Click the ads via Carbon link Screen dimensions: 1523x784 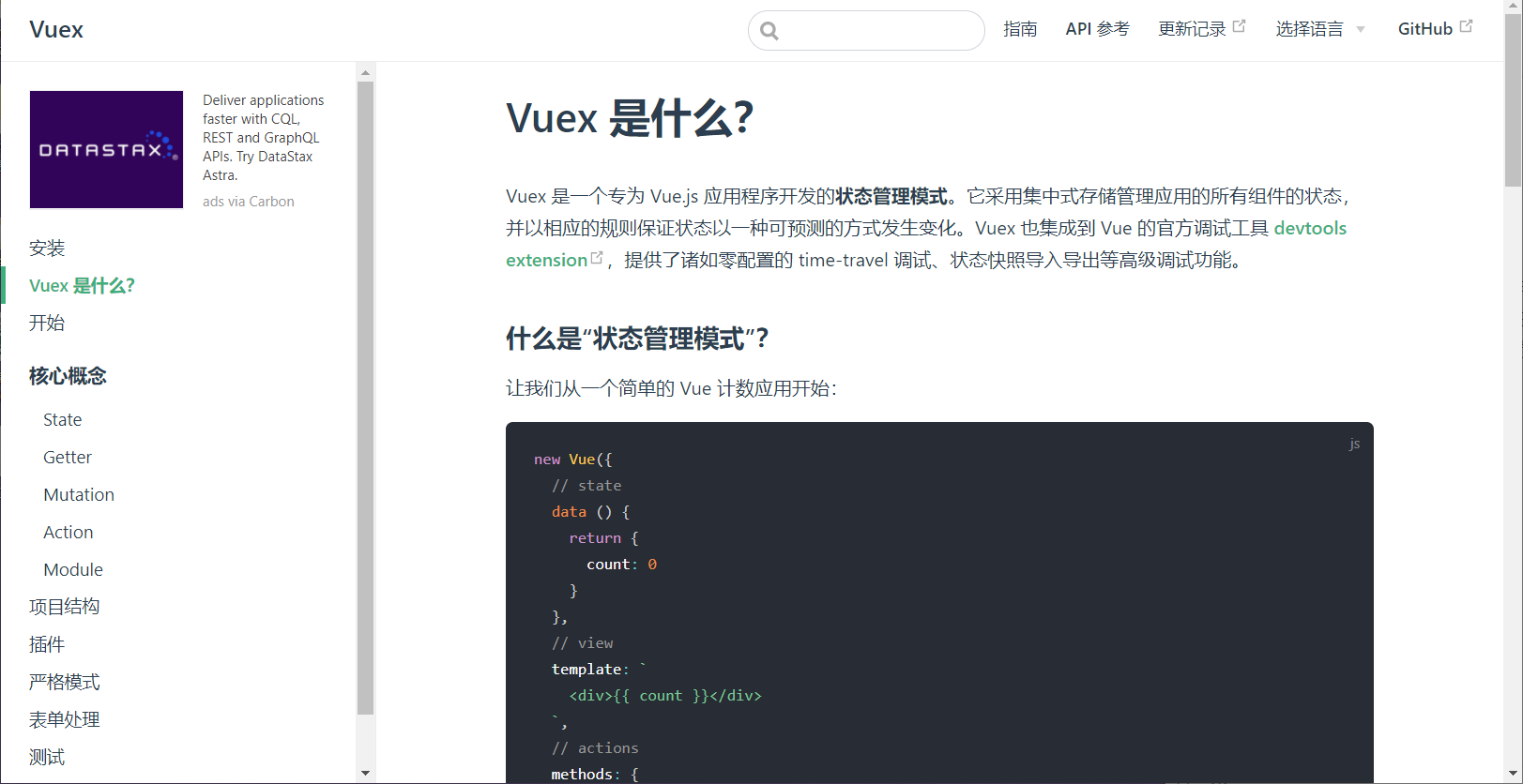click(249, 202)
